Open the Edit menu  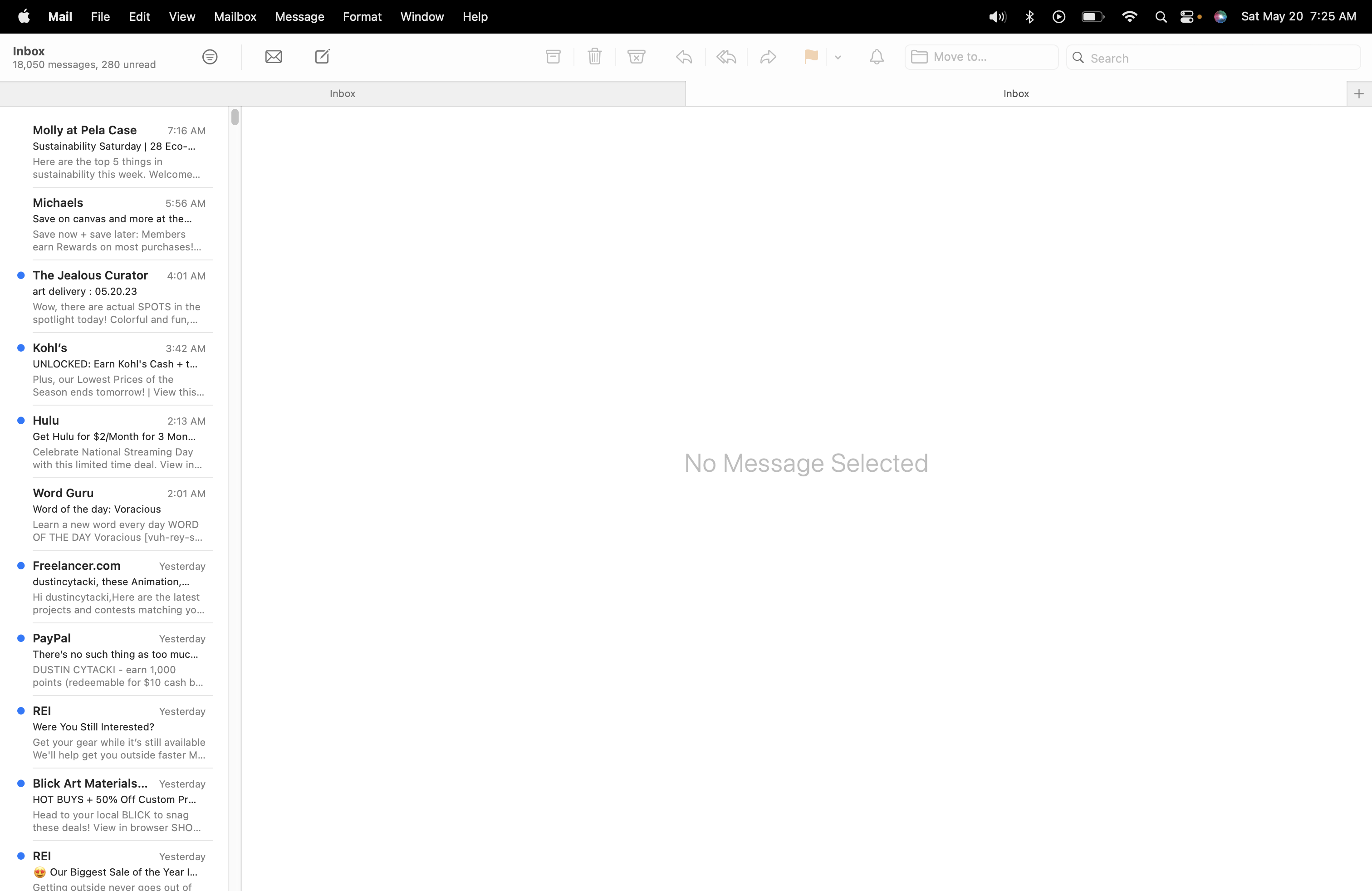click(139, 17)
